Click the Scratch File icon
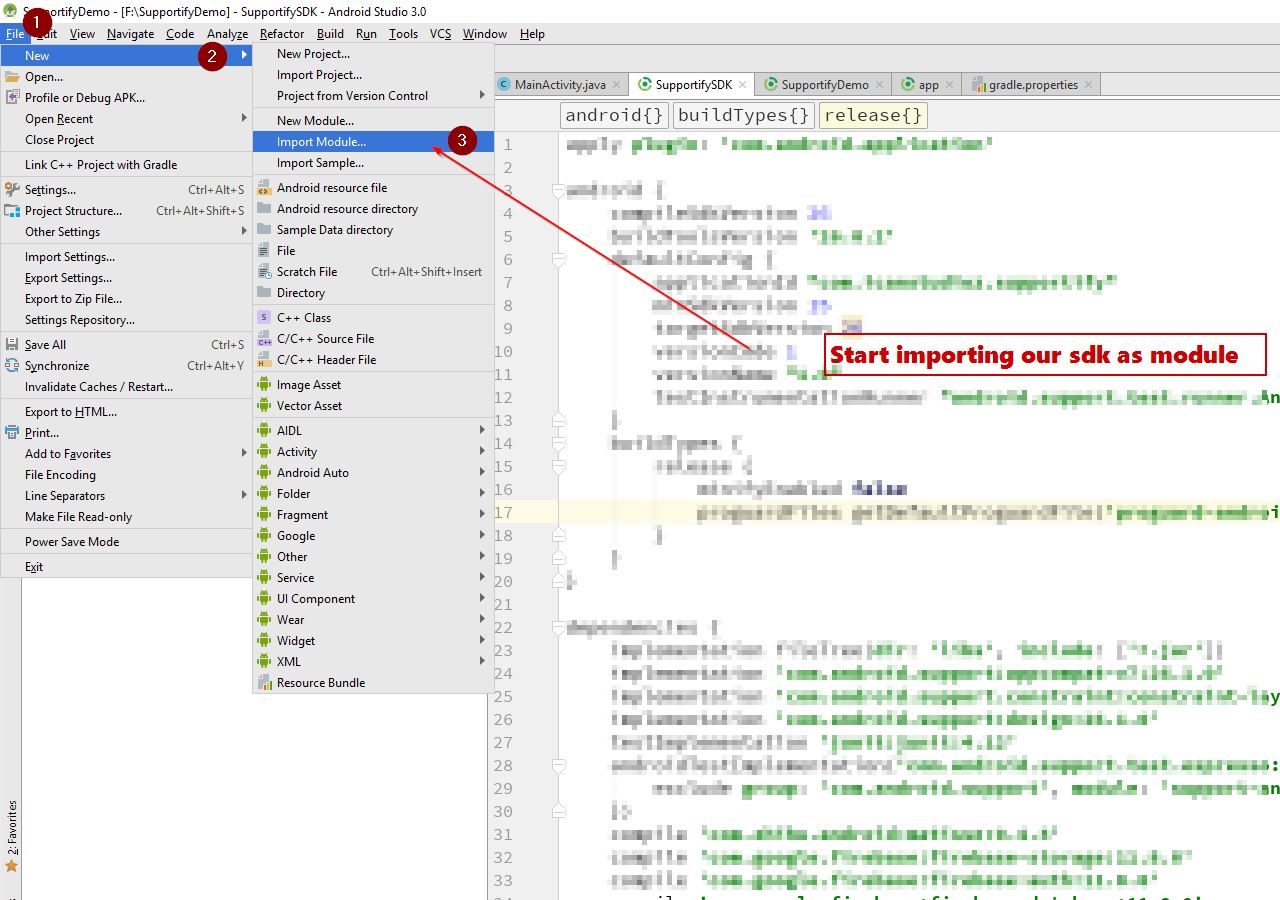This screenshot has height=900, width=1280. click(x=264, y=272)
